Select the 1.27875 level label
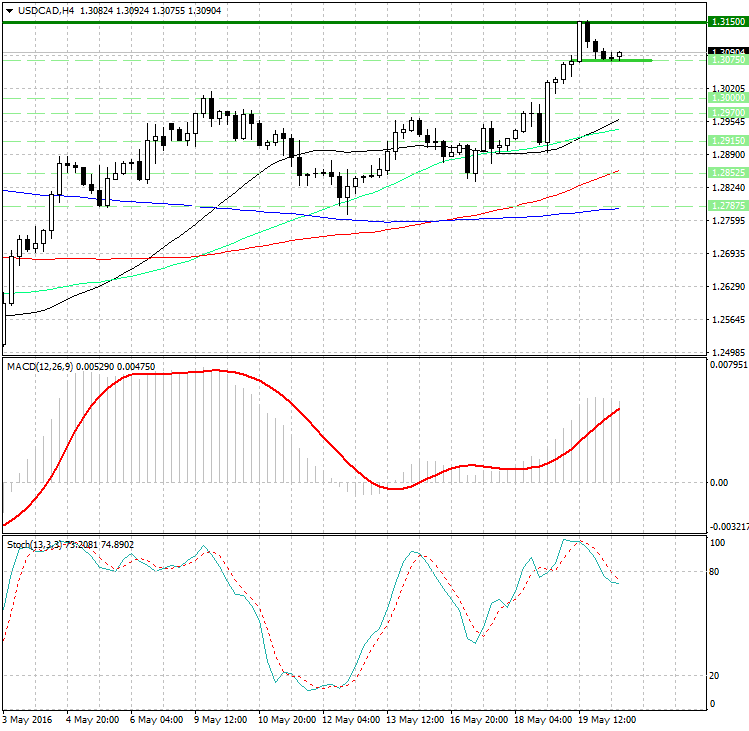 [726, 205]
